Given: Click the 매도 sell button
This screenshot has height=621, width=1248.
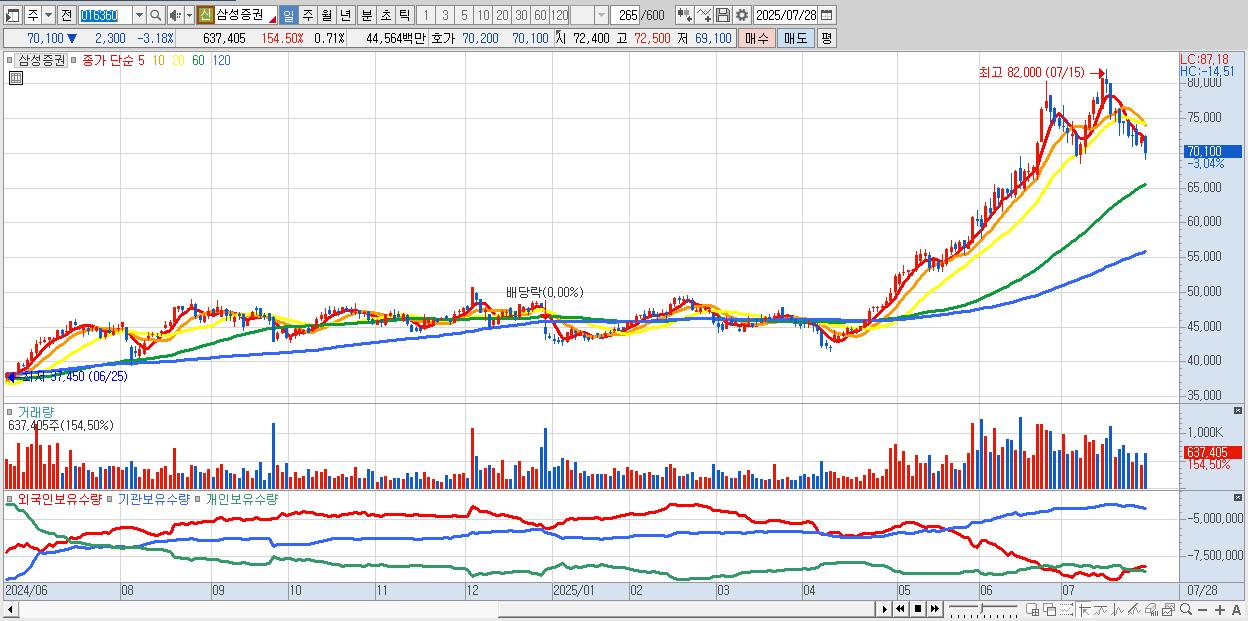Looking at the screenshot, I should pos(795,38).
